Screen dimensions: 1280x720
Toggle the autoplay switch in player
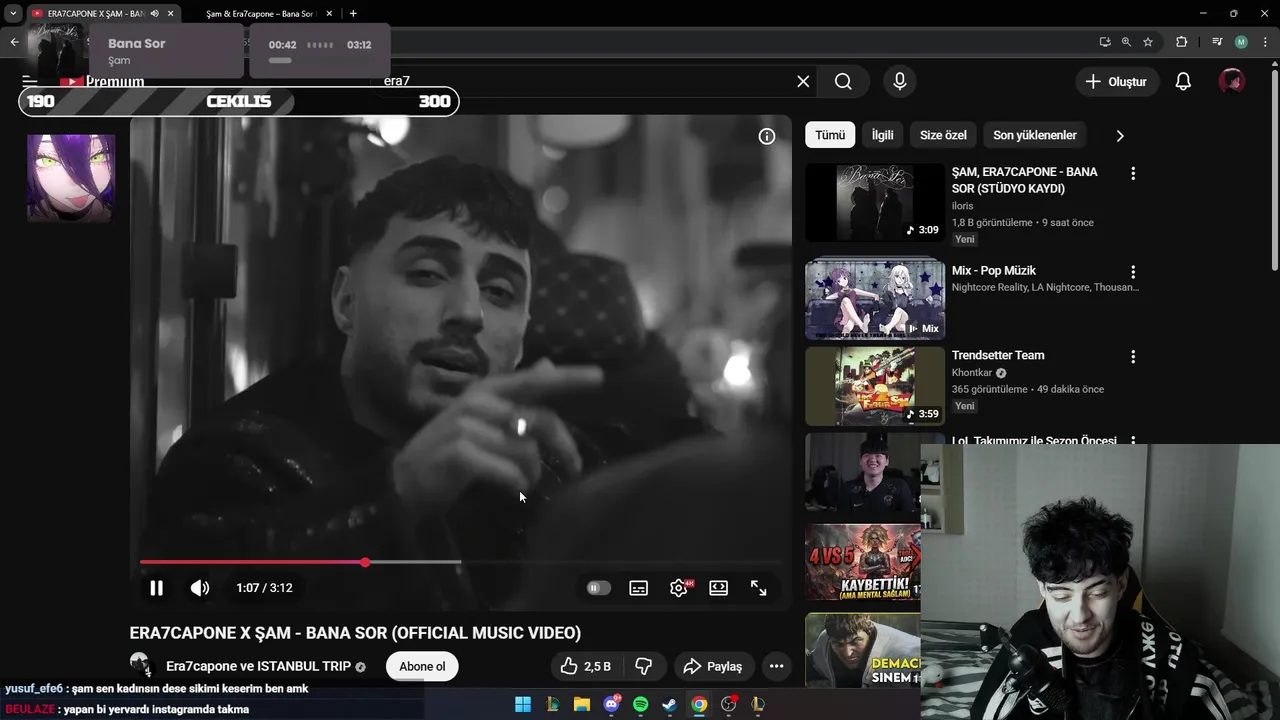click(598, 588)
